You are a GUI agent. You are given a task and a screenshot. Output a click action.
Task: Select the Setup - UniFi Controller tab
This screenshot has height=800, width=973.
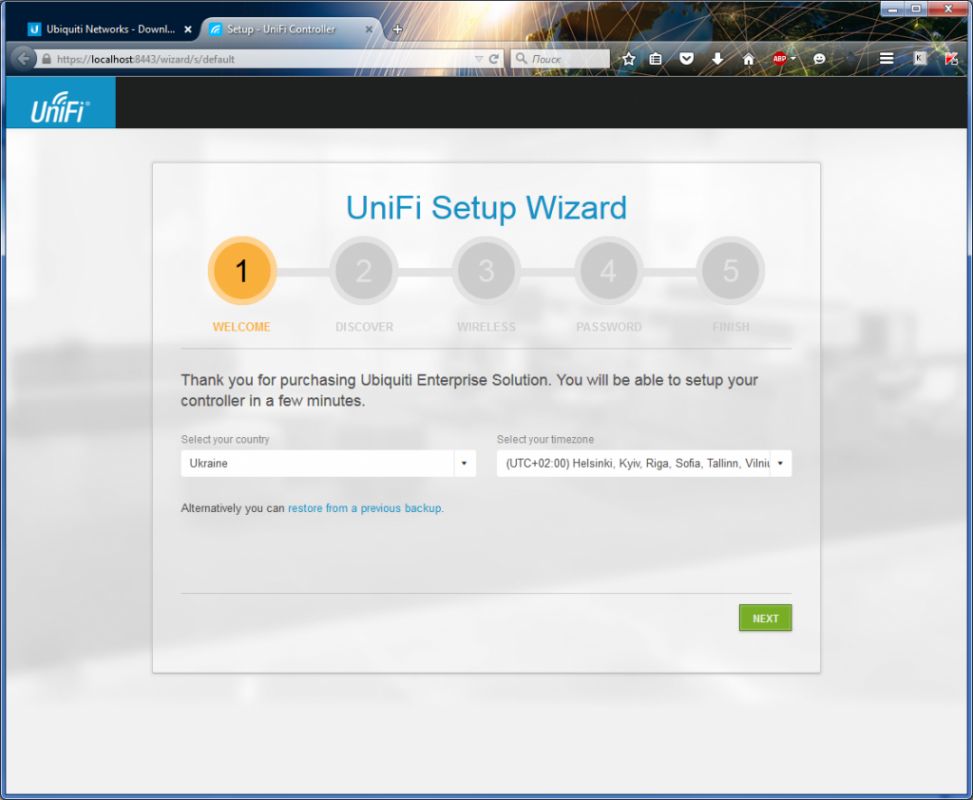tap(284, 29)
